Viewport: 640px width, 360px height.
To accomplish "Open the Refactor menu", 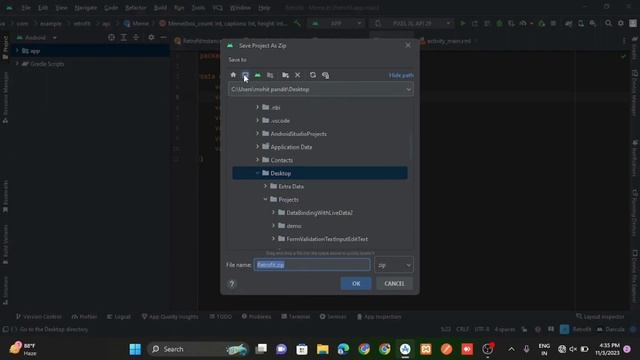I will pos(136,8).
